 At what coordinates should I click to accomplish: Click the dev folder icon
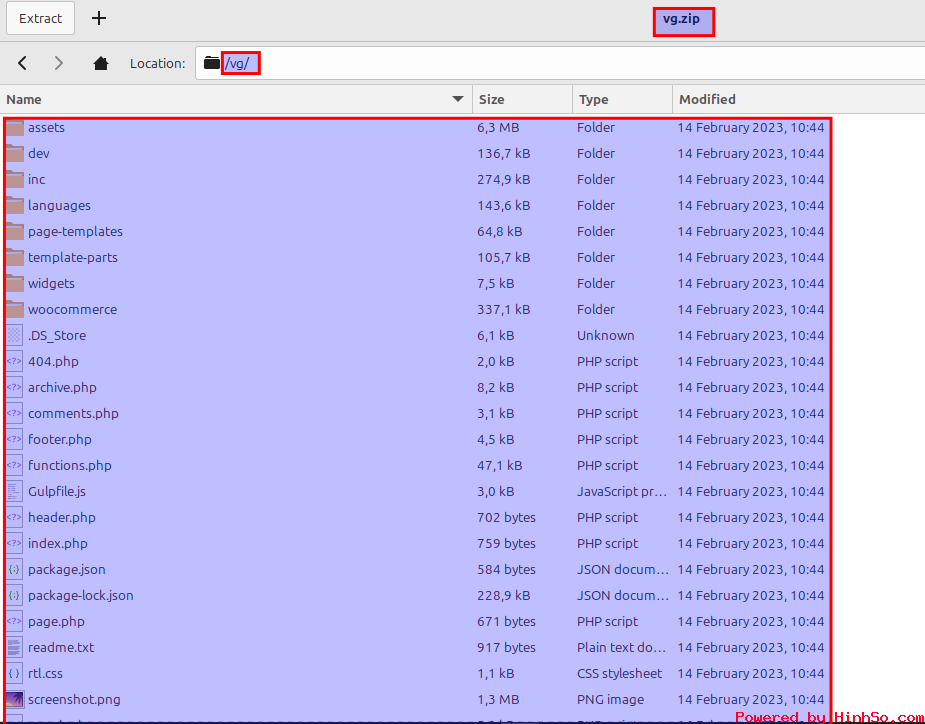click(x=15, y=153)
